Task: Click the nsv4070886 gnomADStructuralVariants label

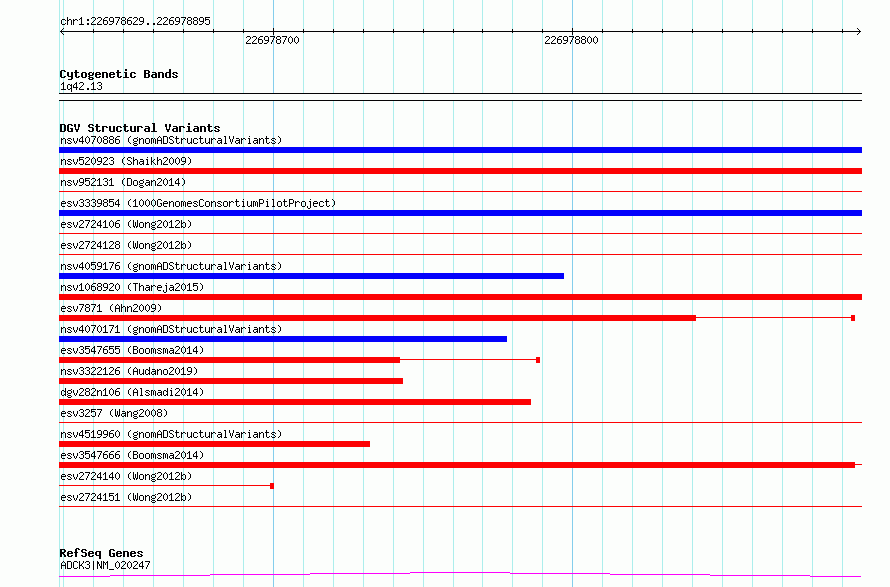Action: (x=171, y=140)
